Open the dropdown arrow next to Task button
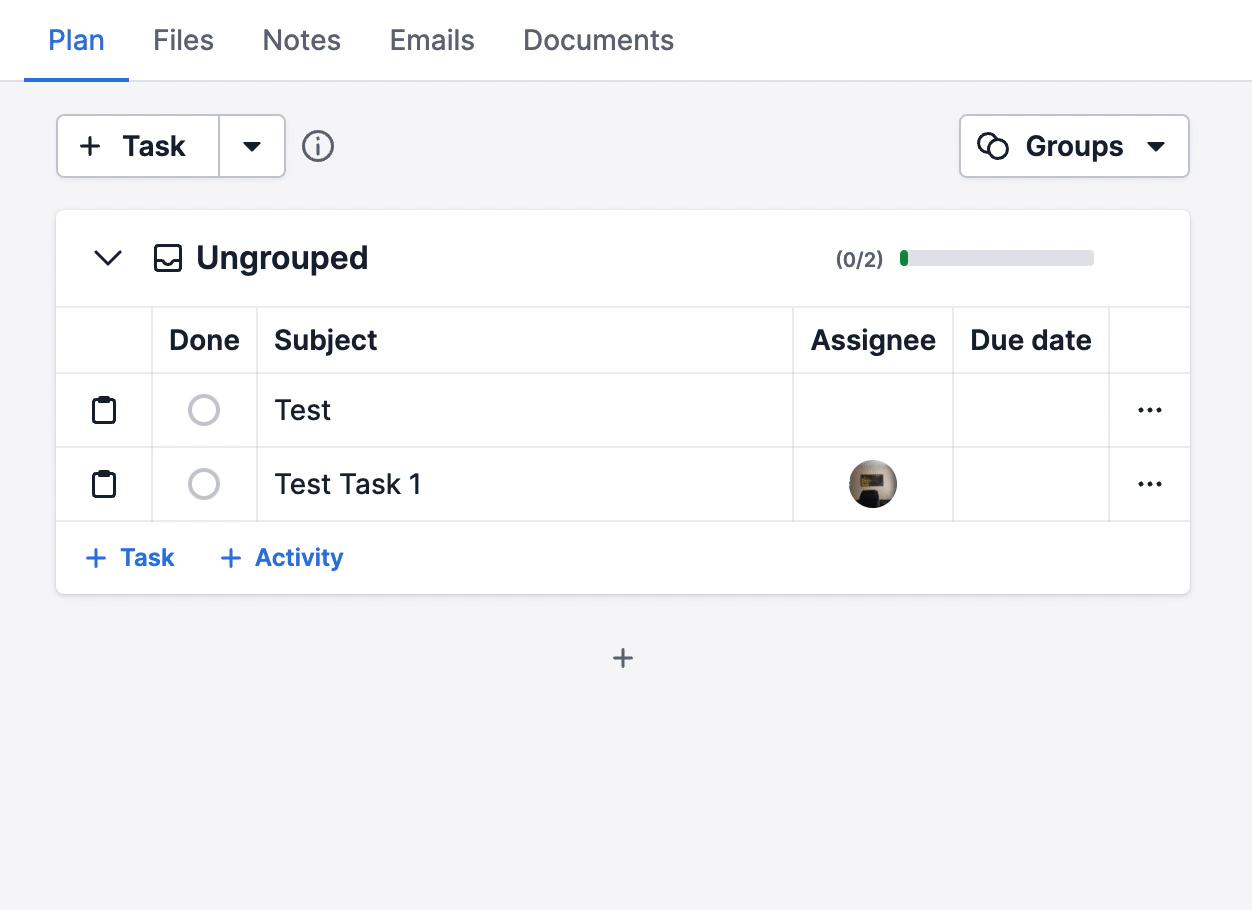Viewport: 1252px width, 910px height. 251,146
